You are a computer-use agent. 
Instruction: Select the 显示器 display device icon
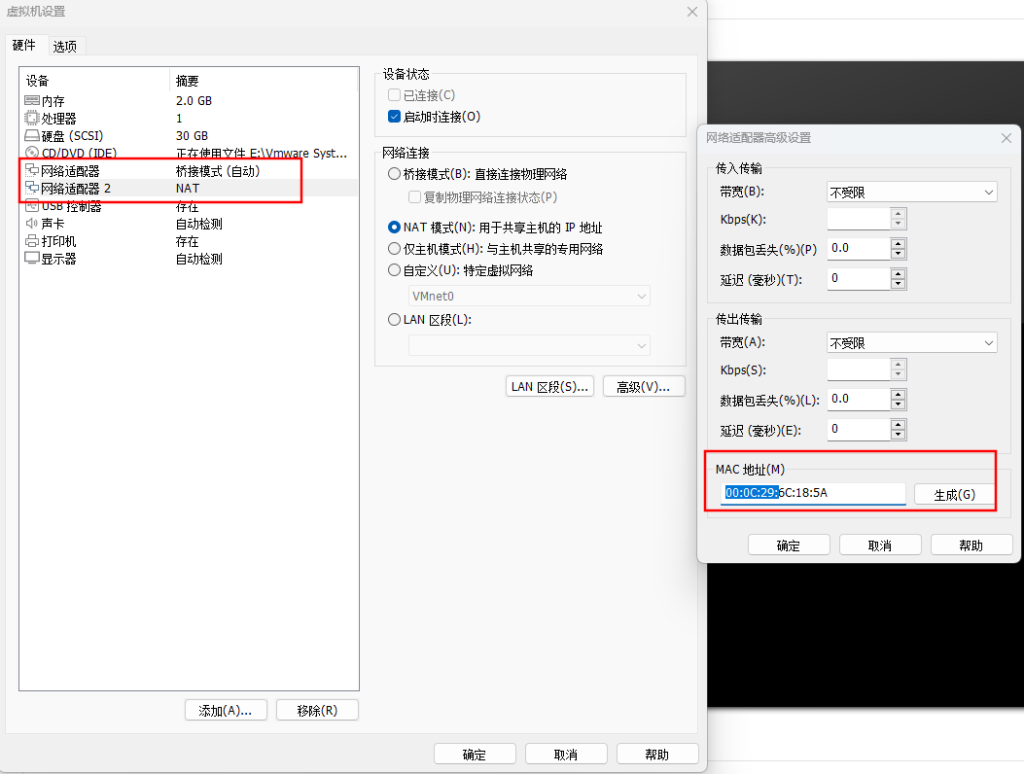tap(32, 259)
